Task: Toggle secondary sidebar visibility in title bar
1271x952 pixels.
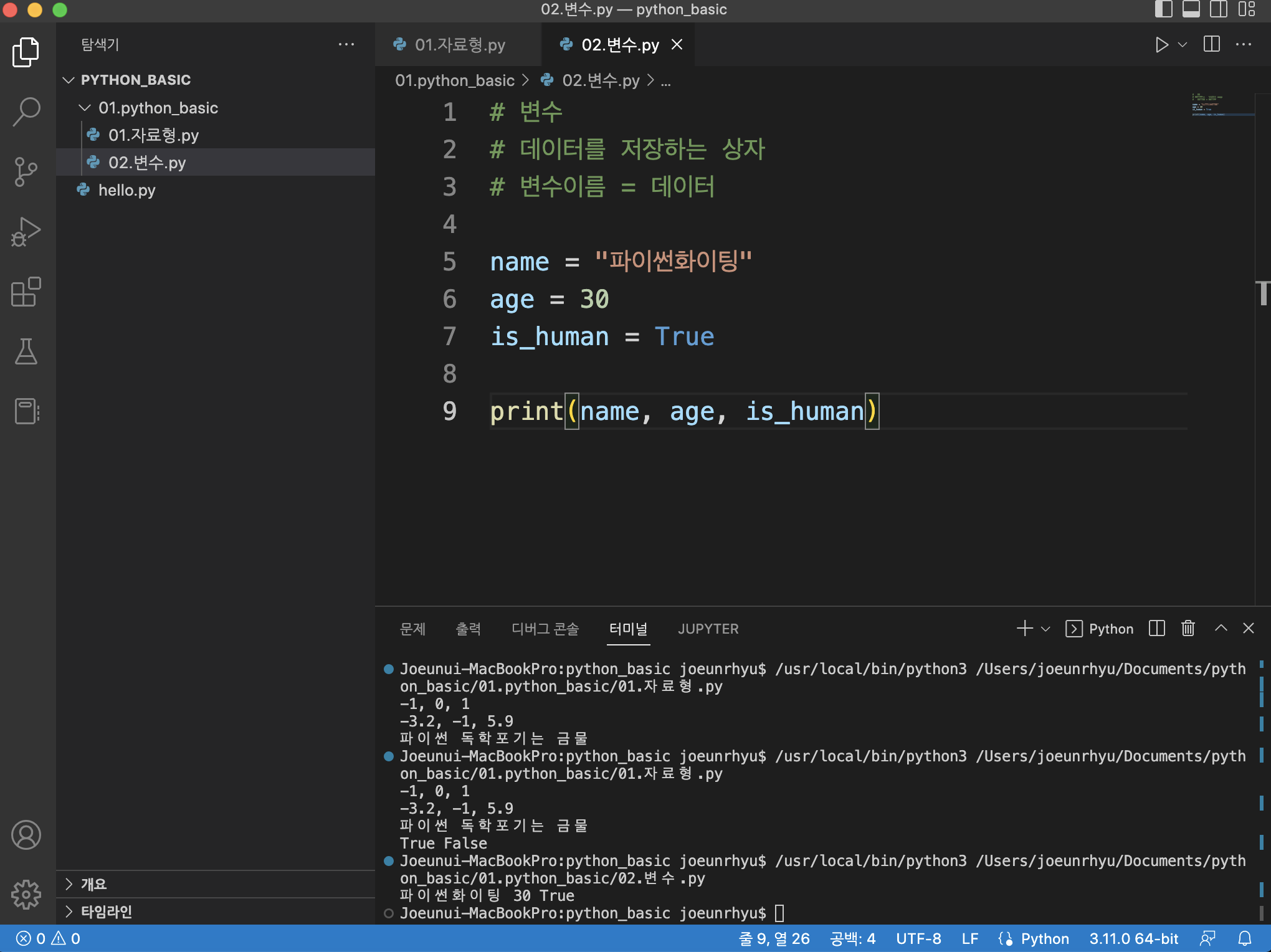Action: (x=1219, y=9)
